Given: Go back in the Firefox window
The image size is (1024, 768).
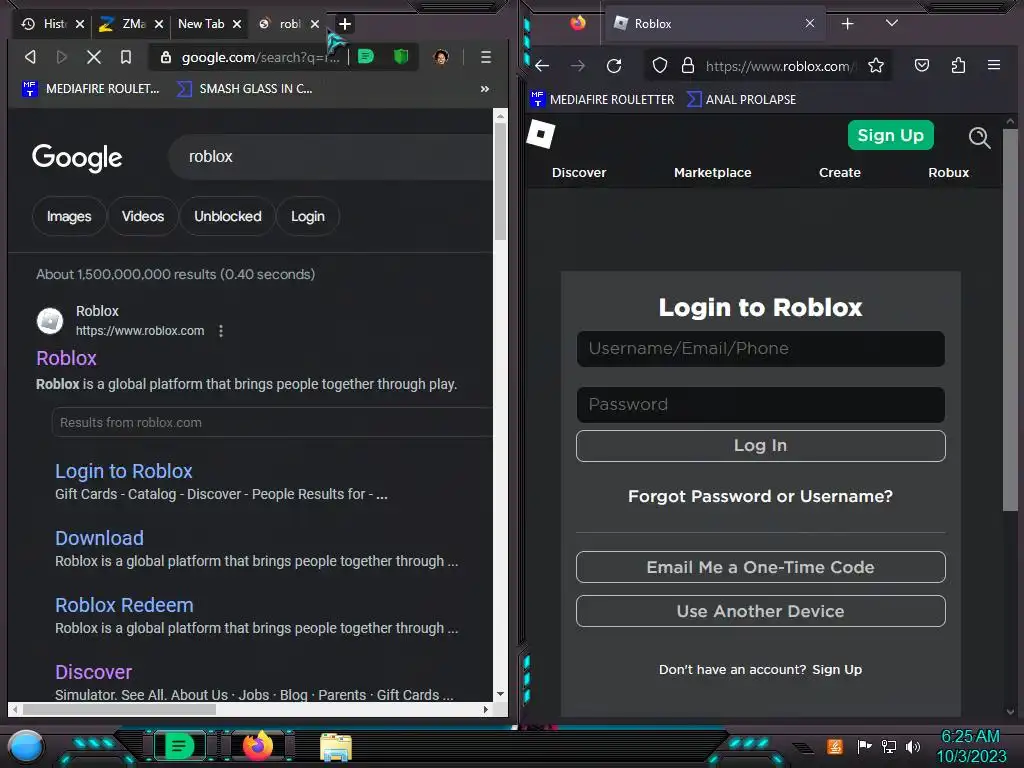Looking at the screenshot, I should point(542,66).
